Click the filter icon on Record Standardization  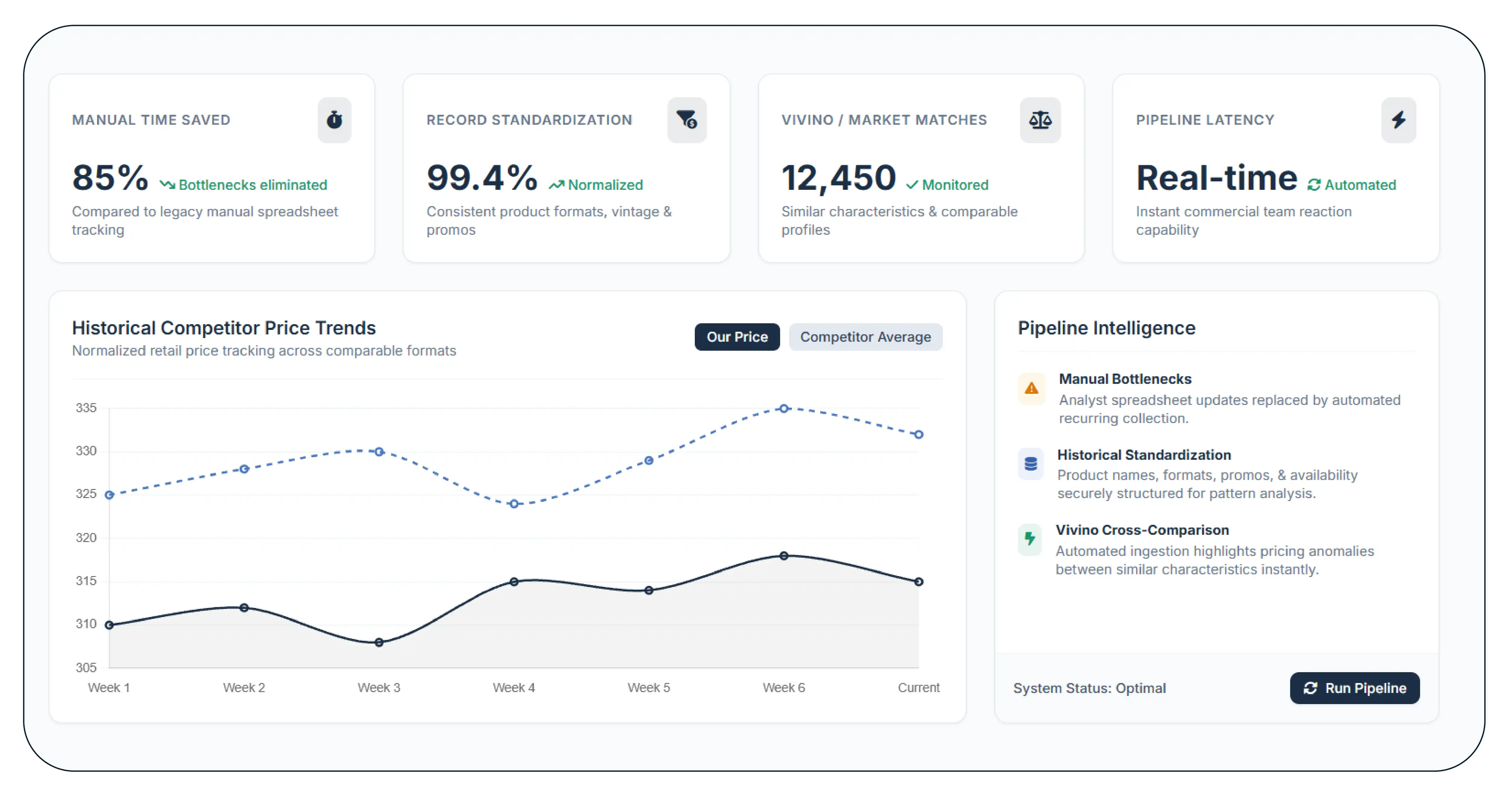tap(687, 120)
